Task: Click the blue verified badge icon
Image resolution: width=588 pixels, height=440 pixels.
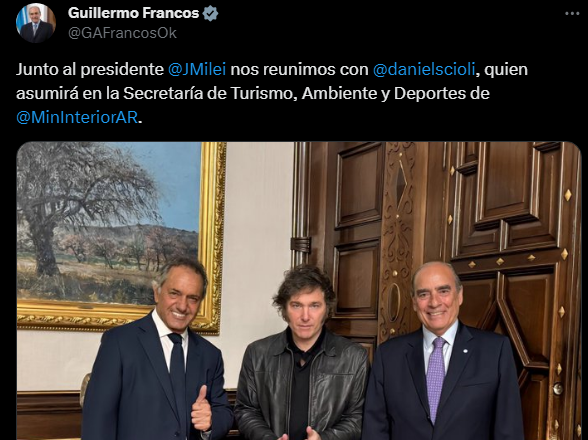Action: 210,14
